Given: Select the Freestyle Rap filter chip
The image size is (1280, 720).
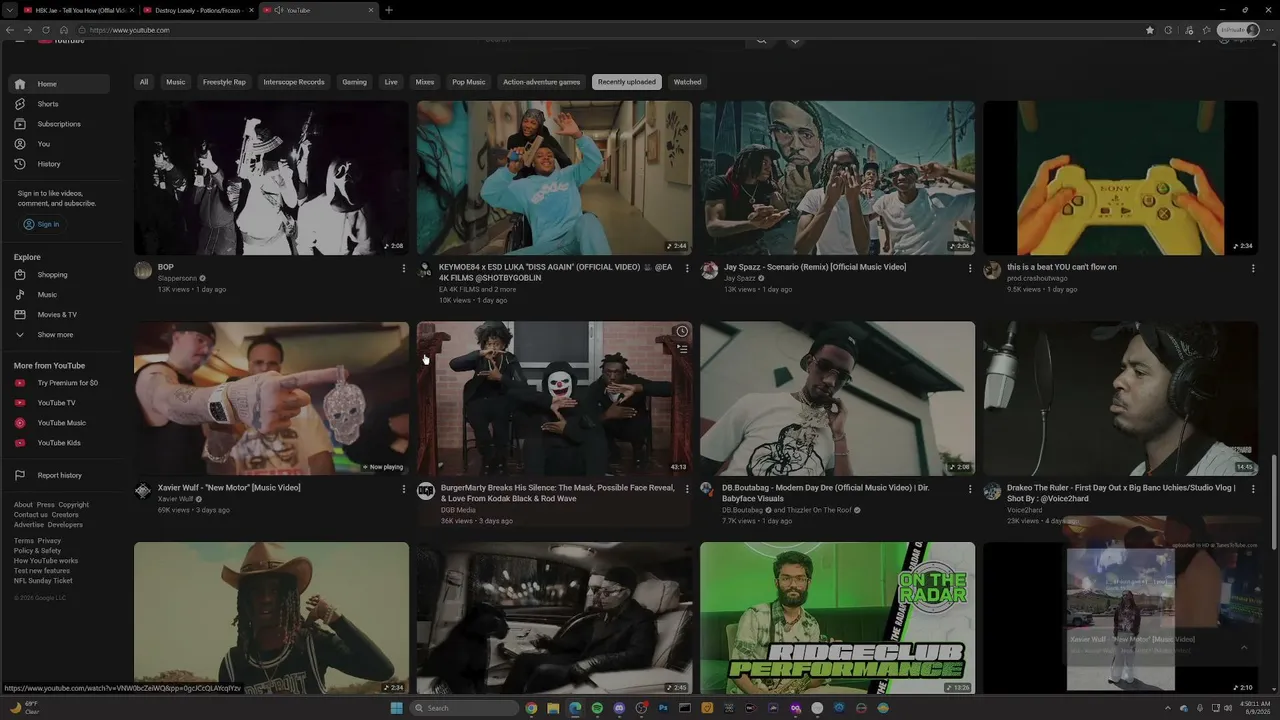Looking at the screenshot, I should coord(224,82).
